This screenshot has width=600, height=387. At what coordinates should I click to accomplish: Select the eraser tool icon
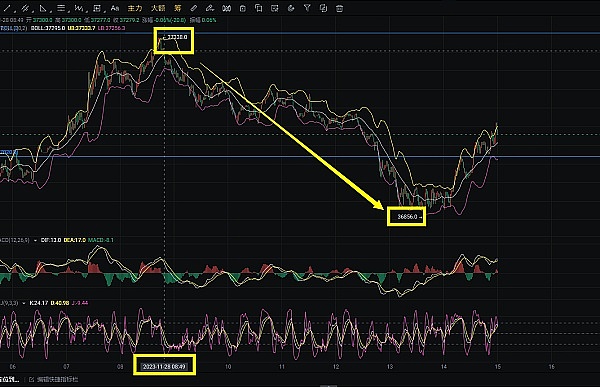click(194, 8)
